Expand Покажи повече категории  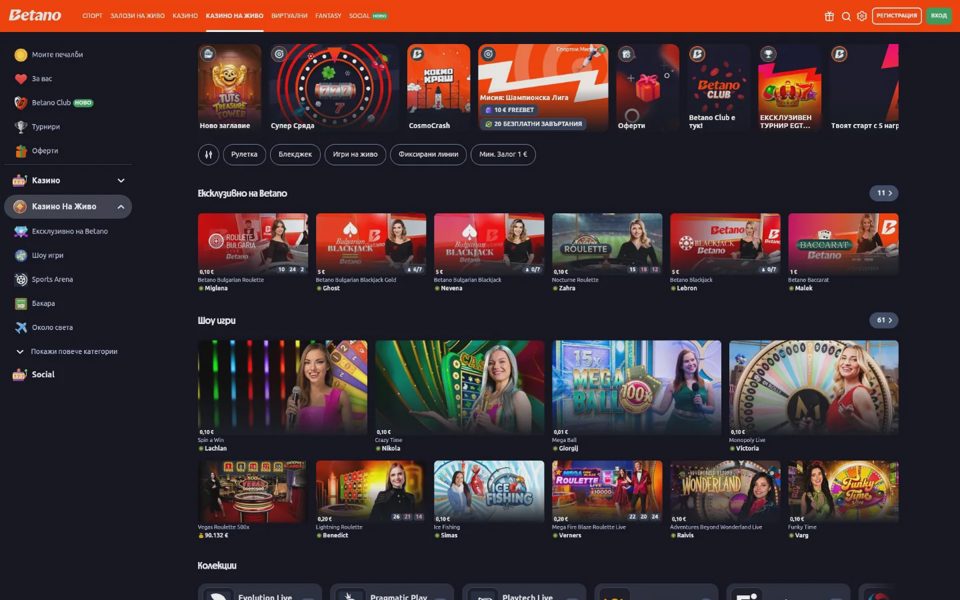[67, 351]
